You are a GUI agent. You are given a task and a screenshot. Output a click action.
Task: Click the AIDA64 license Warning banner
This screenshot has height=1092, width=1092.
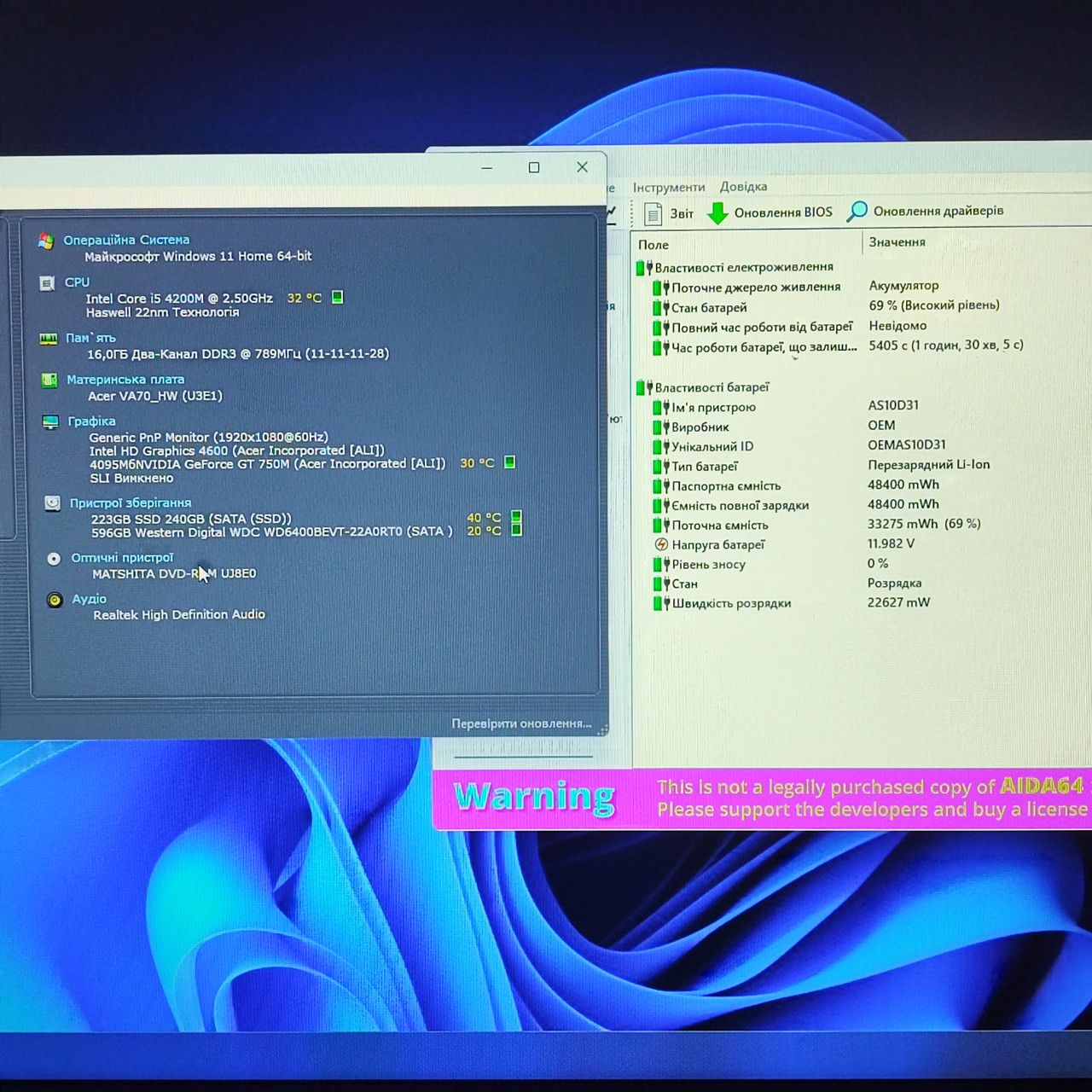(x=762, y=799)
